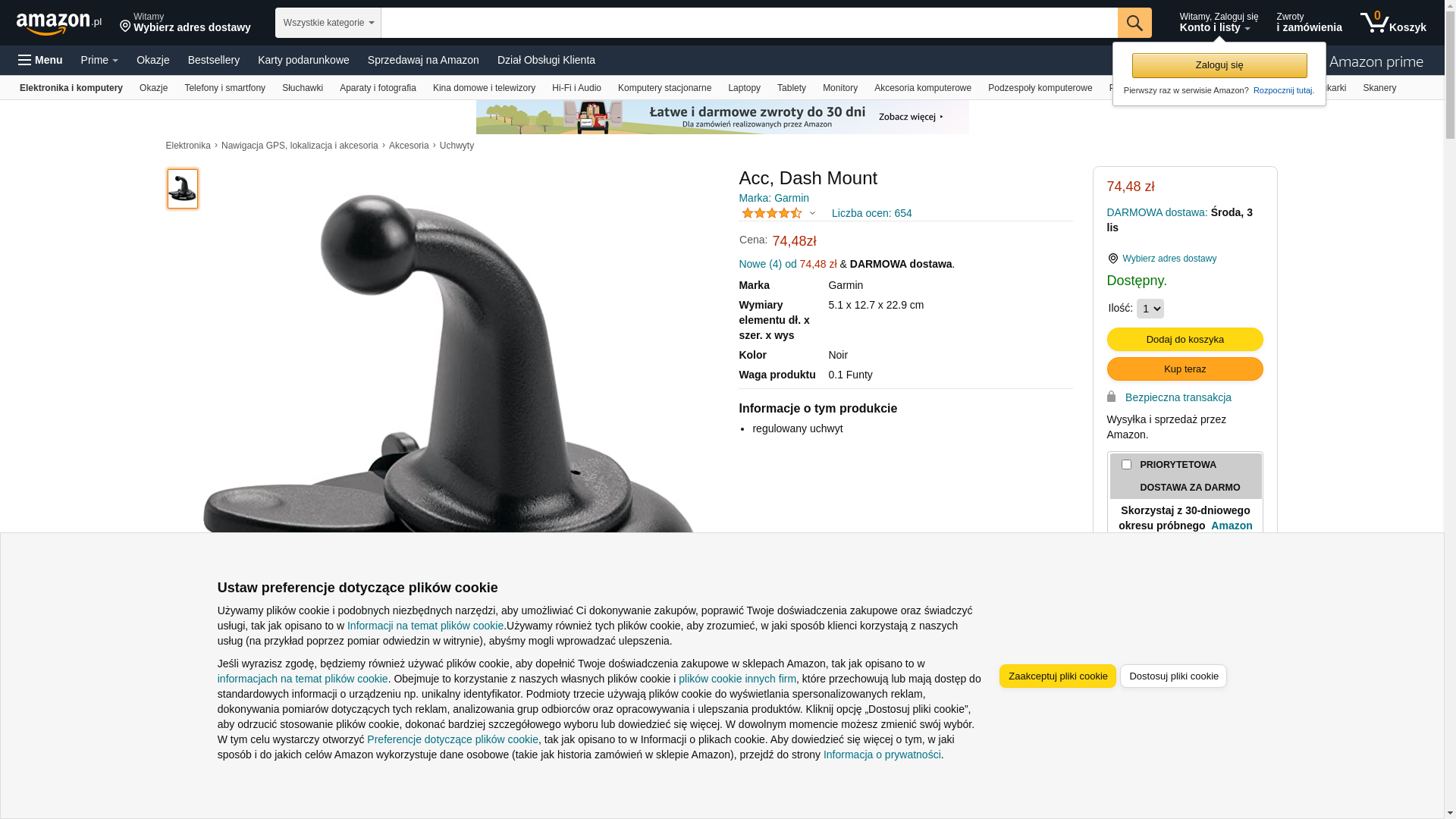Expand the Konto i listy menu
This screenshot has height=819, width=1456.
pos(1218,23)
